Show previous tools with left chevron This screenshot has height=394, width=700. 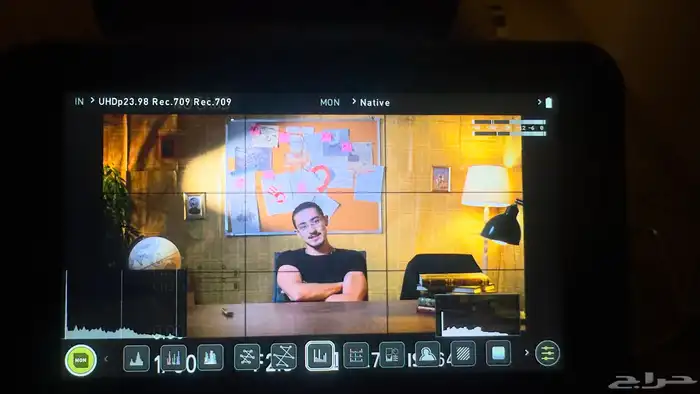click(x=106, y=358)
